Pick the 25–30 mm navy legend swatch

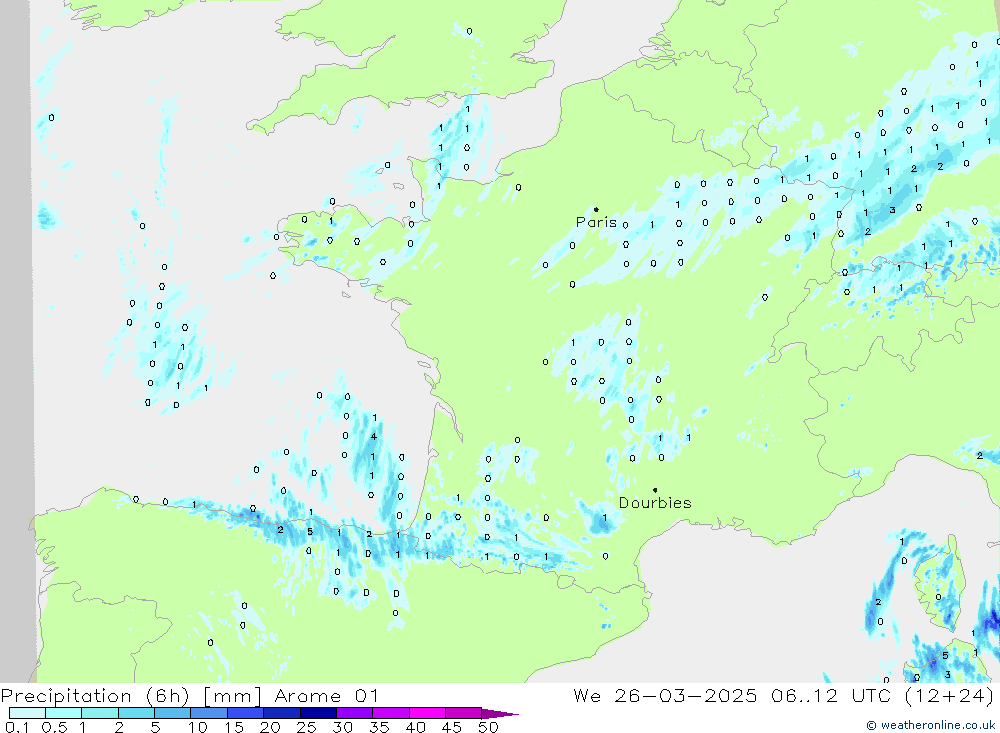click(318, 713)
